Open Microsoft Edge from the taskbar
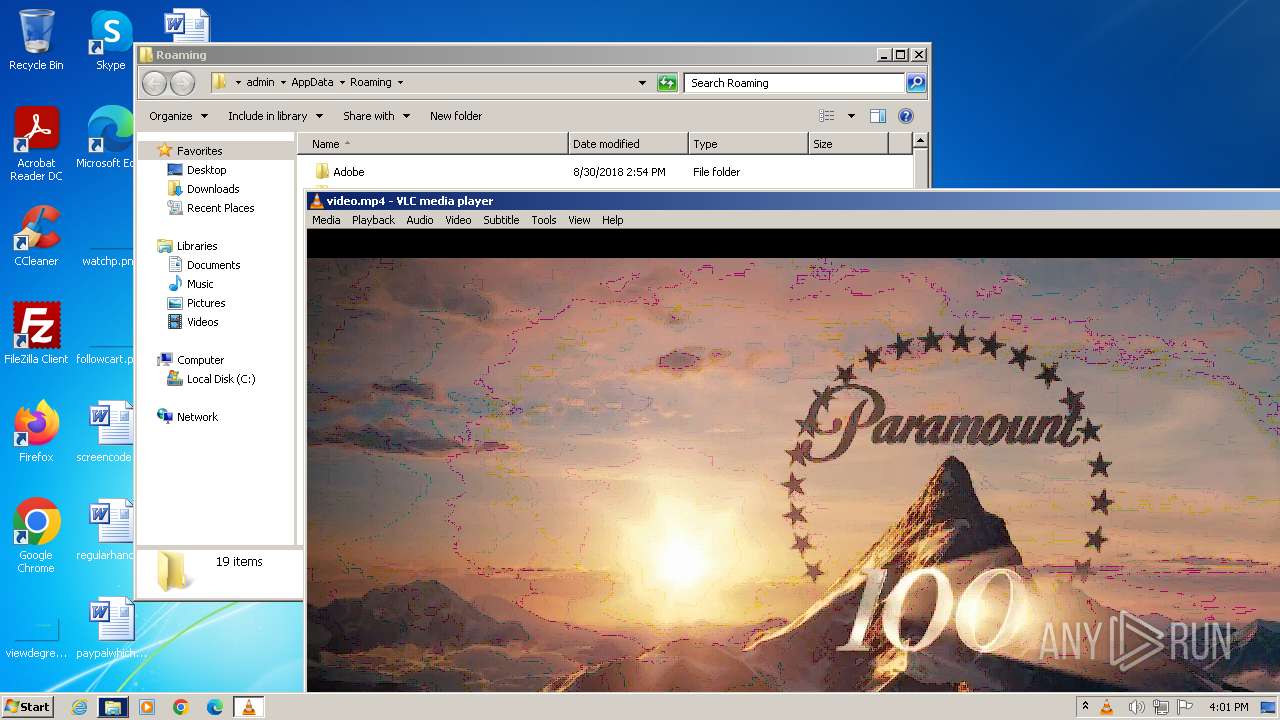 [x=215, y=707]
